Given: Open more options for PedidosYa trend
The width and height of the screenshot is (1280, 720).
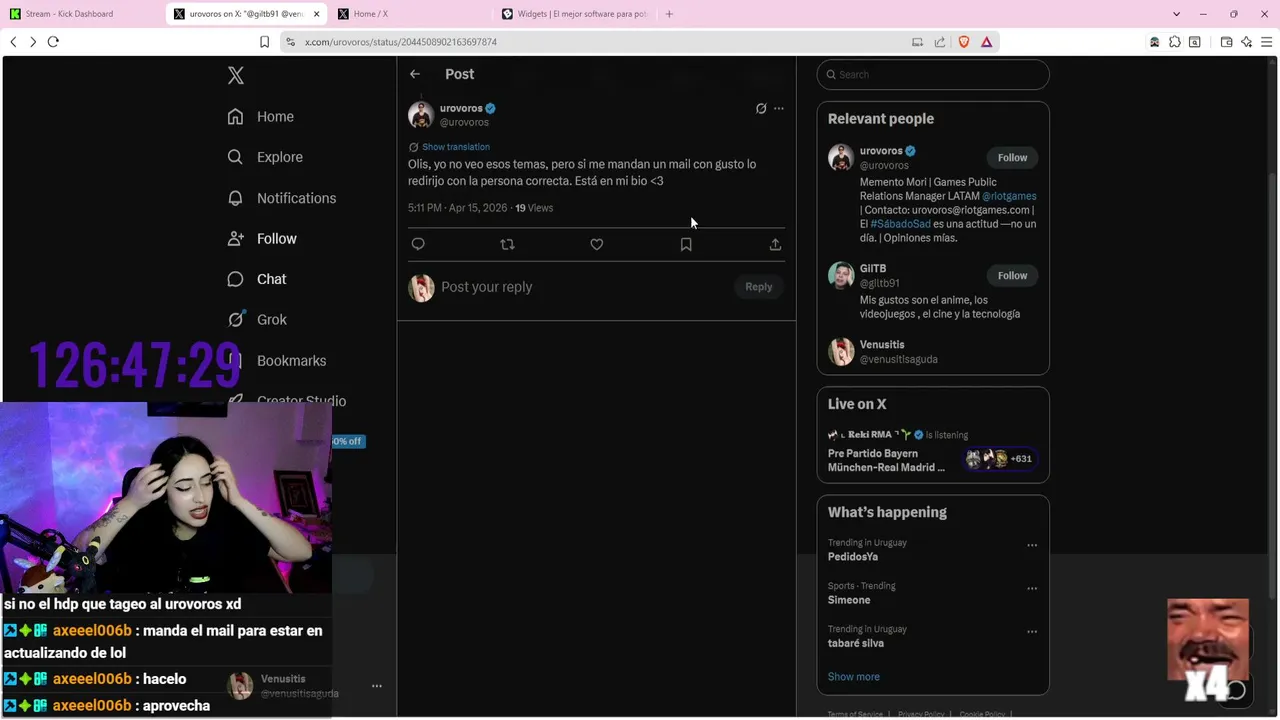Looking at the screenshot, I should point(1032,546).
